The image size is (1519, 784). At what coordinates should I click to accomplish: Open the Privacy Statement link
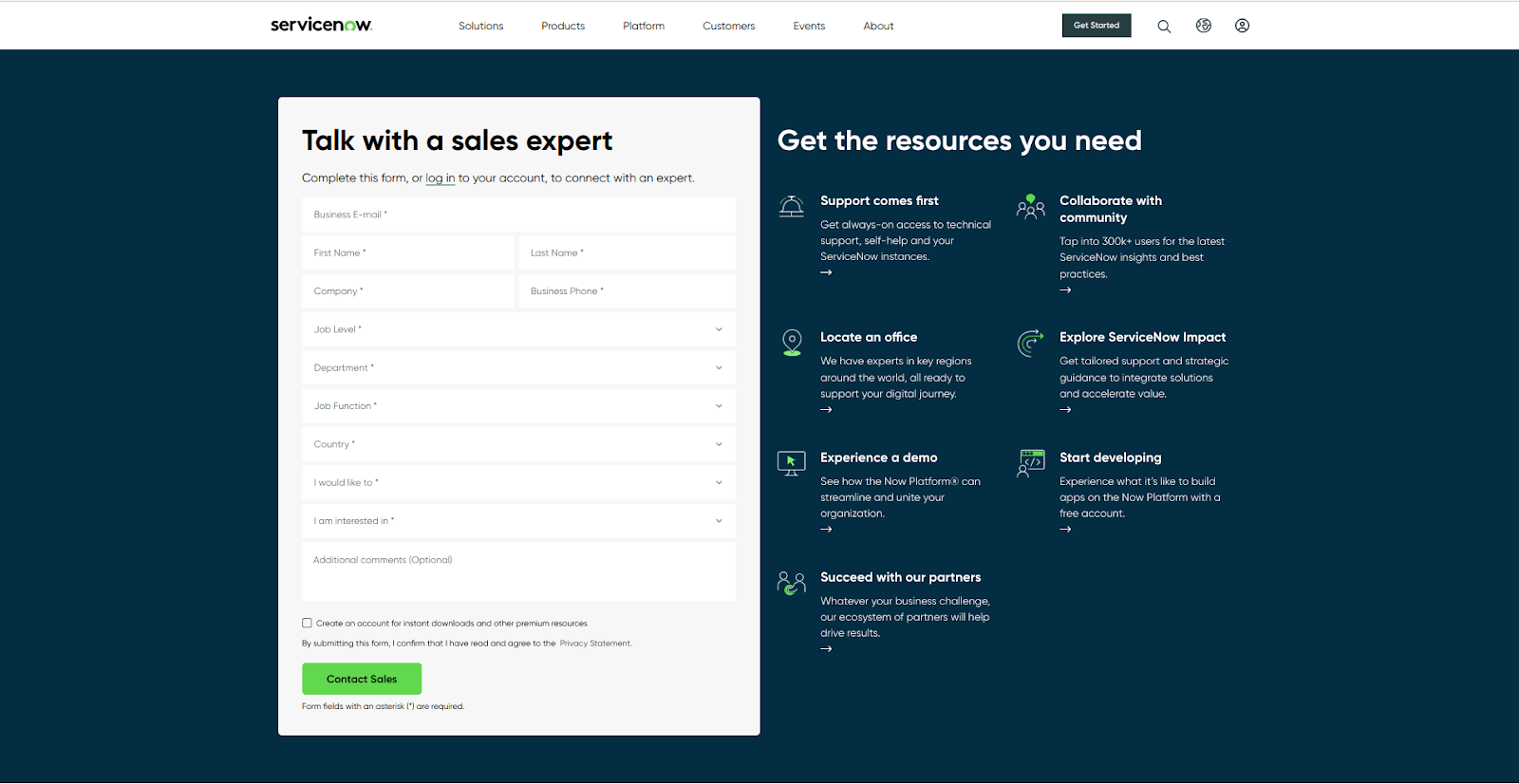(595, 644)
